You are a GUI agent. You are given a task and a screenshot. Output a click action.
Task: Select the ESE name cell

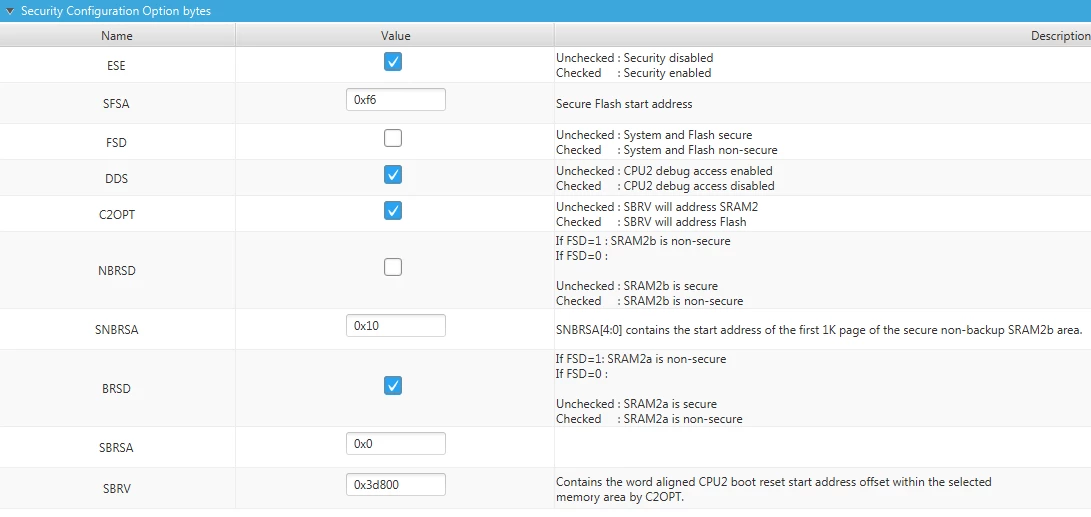117,65
